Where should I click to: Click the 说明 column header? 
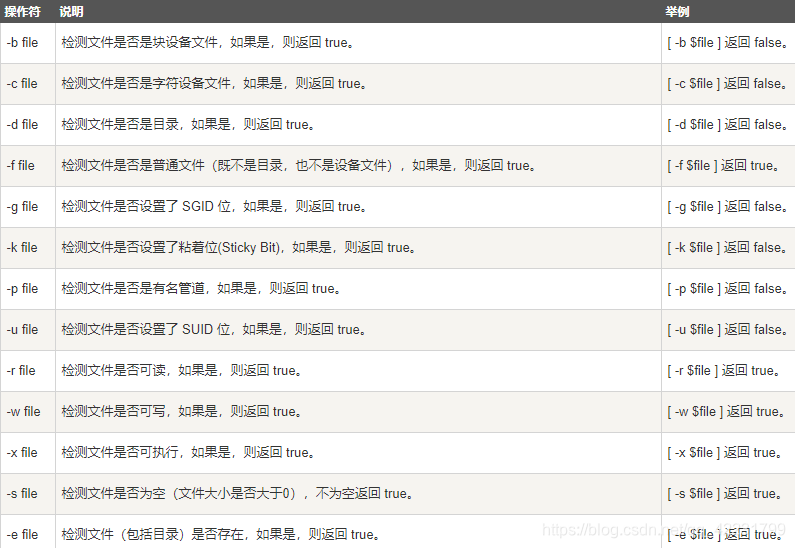71,12
